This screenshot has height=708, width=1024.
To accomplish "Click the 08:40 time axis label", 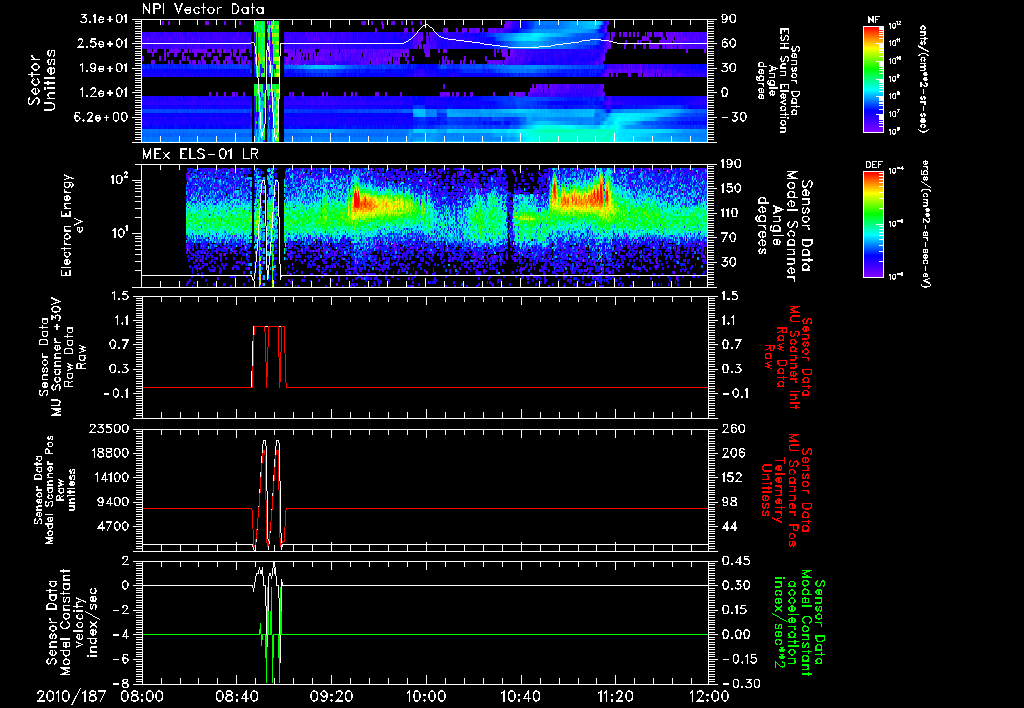I will pos(236,696).
